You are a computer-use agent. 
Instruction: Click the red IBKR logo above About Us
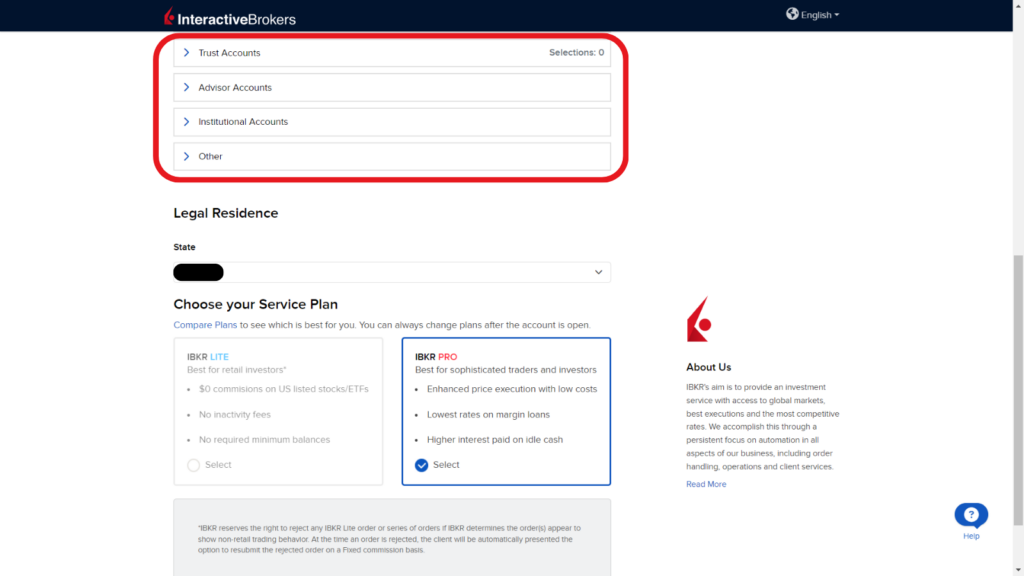(700, 318)
